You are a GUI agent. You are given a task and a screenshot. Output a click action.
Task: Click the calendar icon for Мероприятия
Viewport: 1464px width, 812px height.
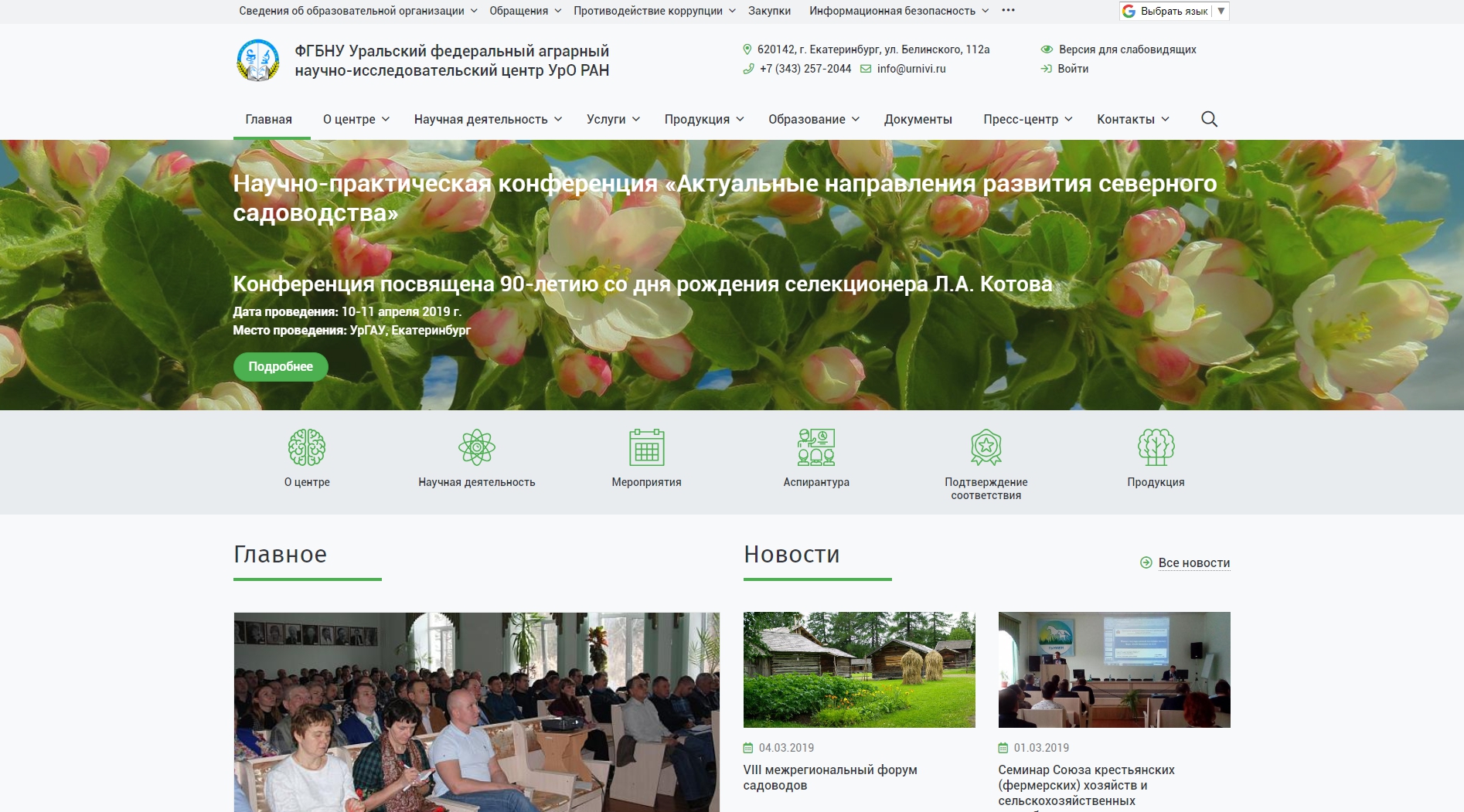pos(647,446)
